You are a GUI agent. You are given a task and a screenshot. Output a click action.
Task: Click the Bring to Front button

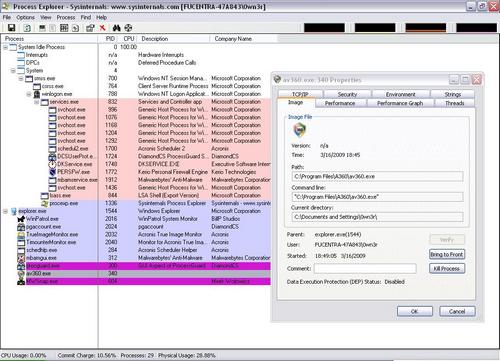tap(447, 255)
